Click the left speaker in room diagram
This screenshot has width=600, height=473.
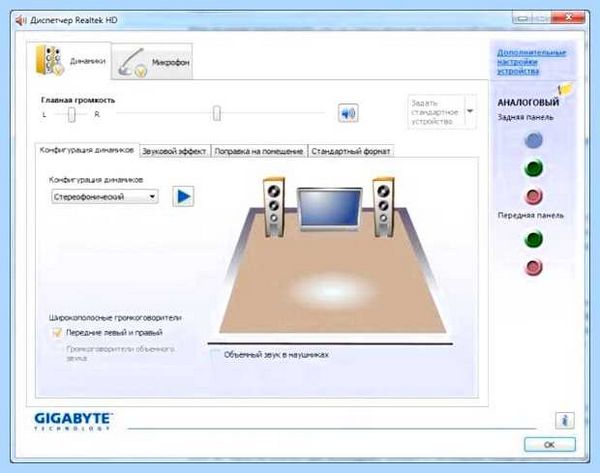274,207
